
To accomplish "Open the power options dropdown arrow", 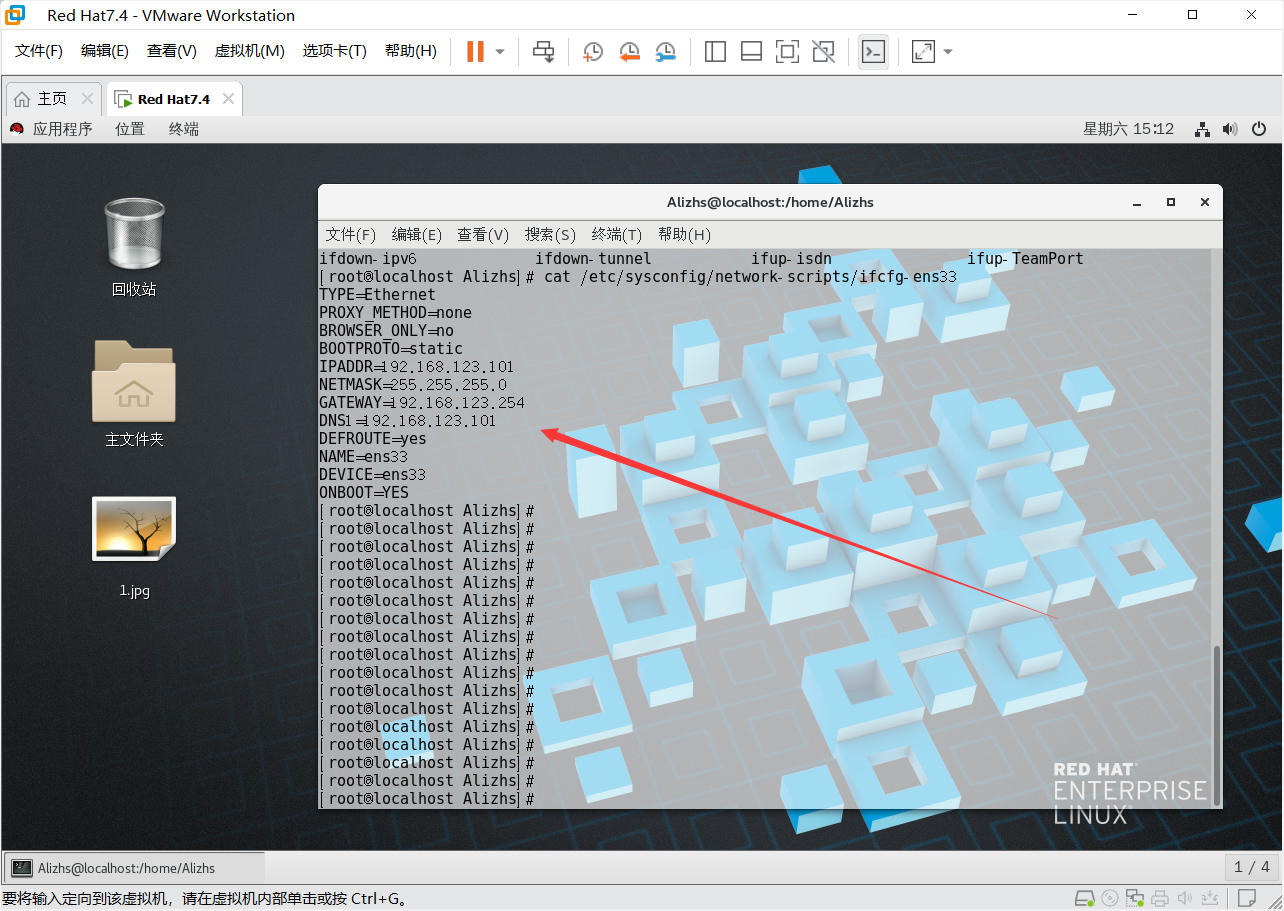I will tap(500, 51).
